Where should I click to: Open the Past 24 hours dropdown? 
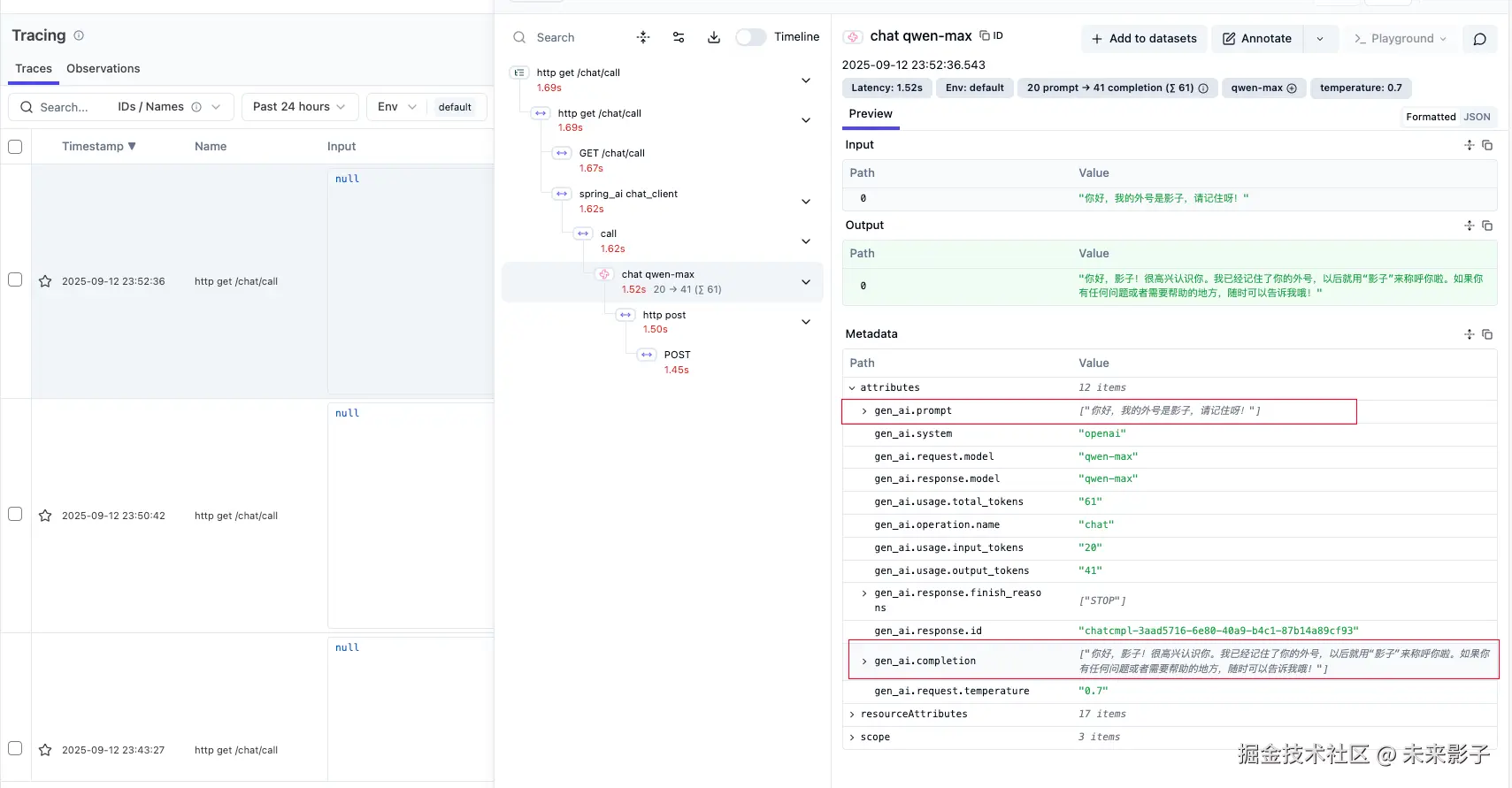(299, 107)
